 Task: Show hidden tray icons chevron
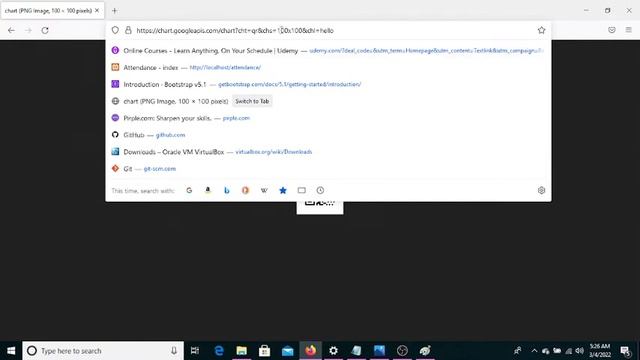534,351
